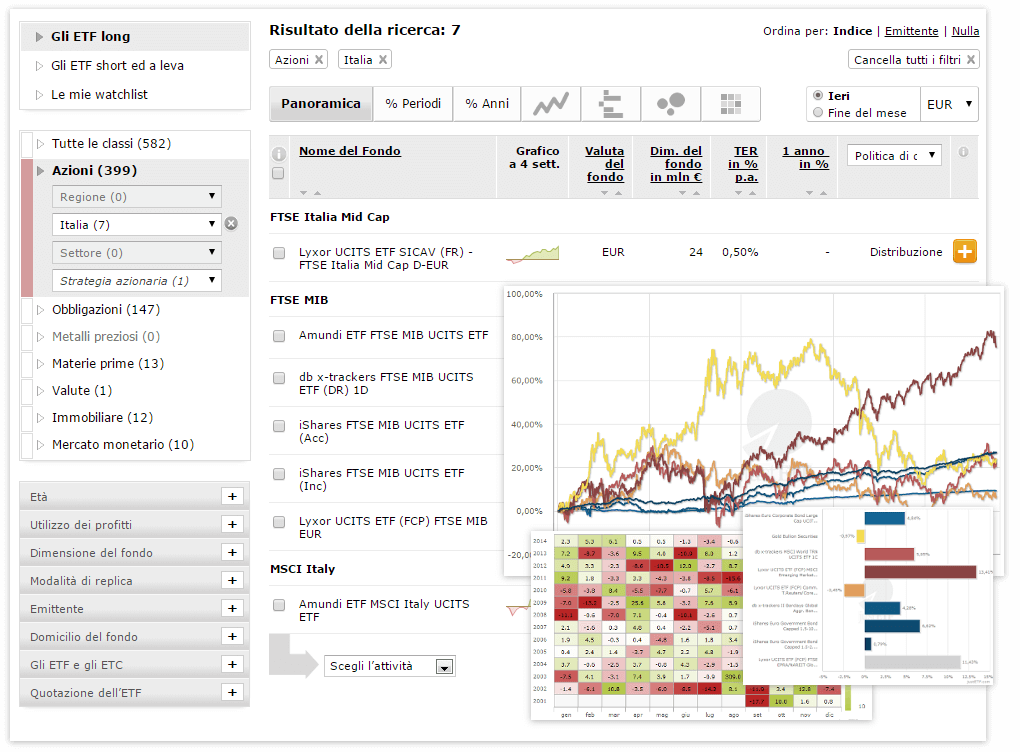Image resolution: width=1020 pixels, height=752 pixels.
Task: Click Cancella tutti i filtri button
Action: coord(913,60)
